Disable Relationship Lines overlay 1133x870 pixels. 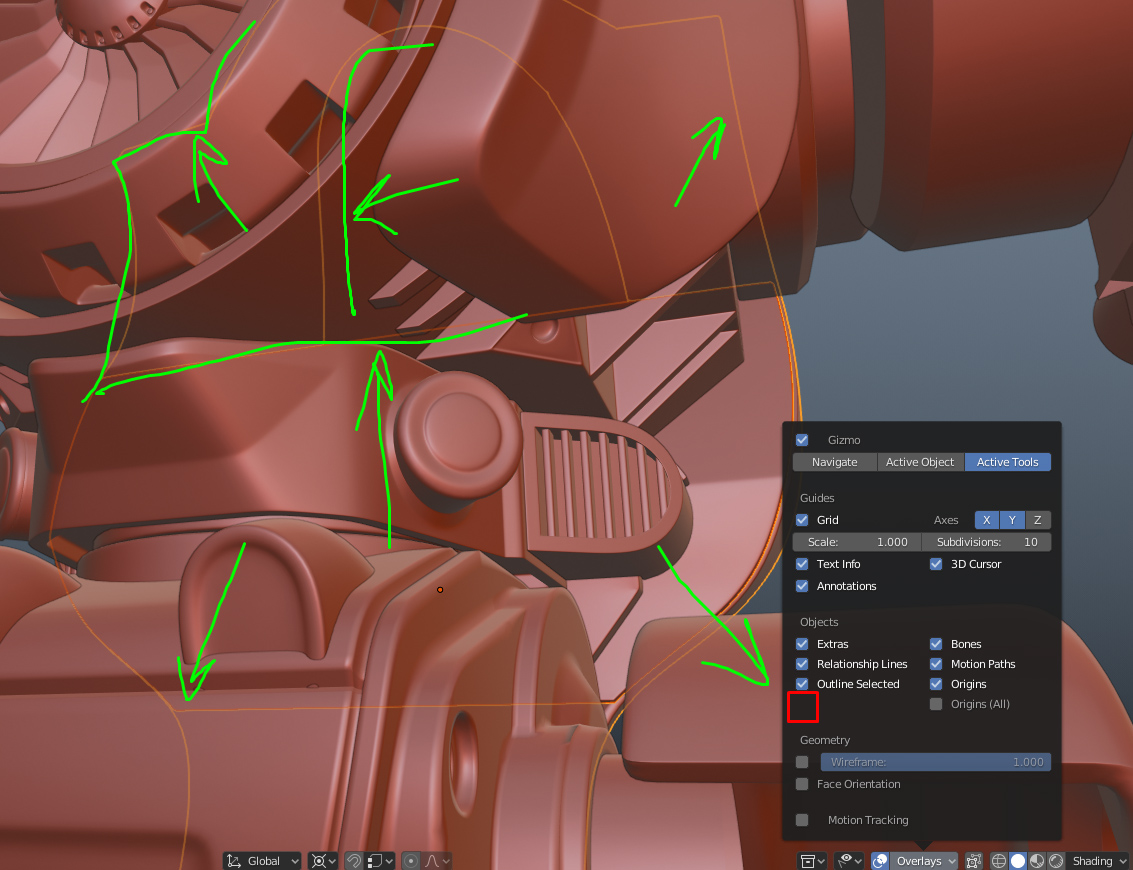(802, 663)
